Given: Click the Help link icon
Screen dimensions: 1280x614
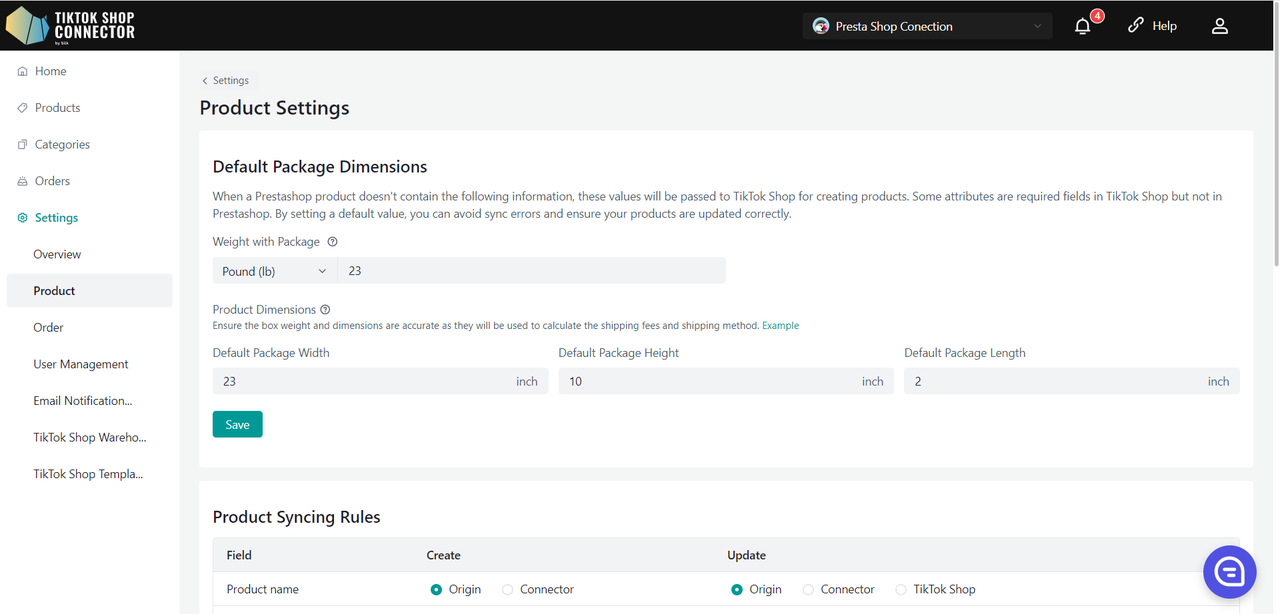Looking at the screenshot, I should (x=1135, y=26).
